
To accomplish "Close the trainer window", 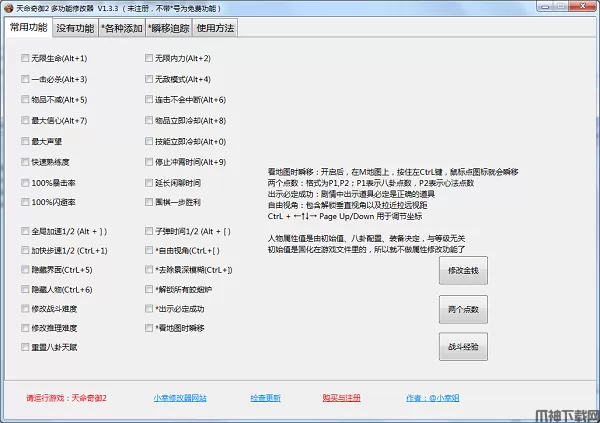I will click(x=582, y=6).
